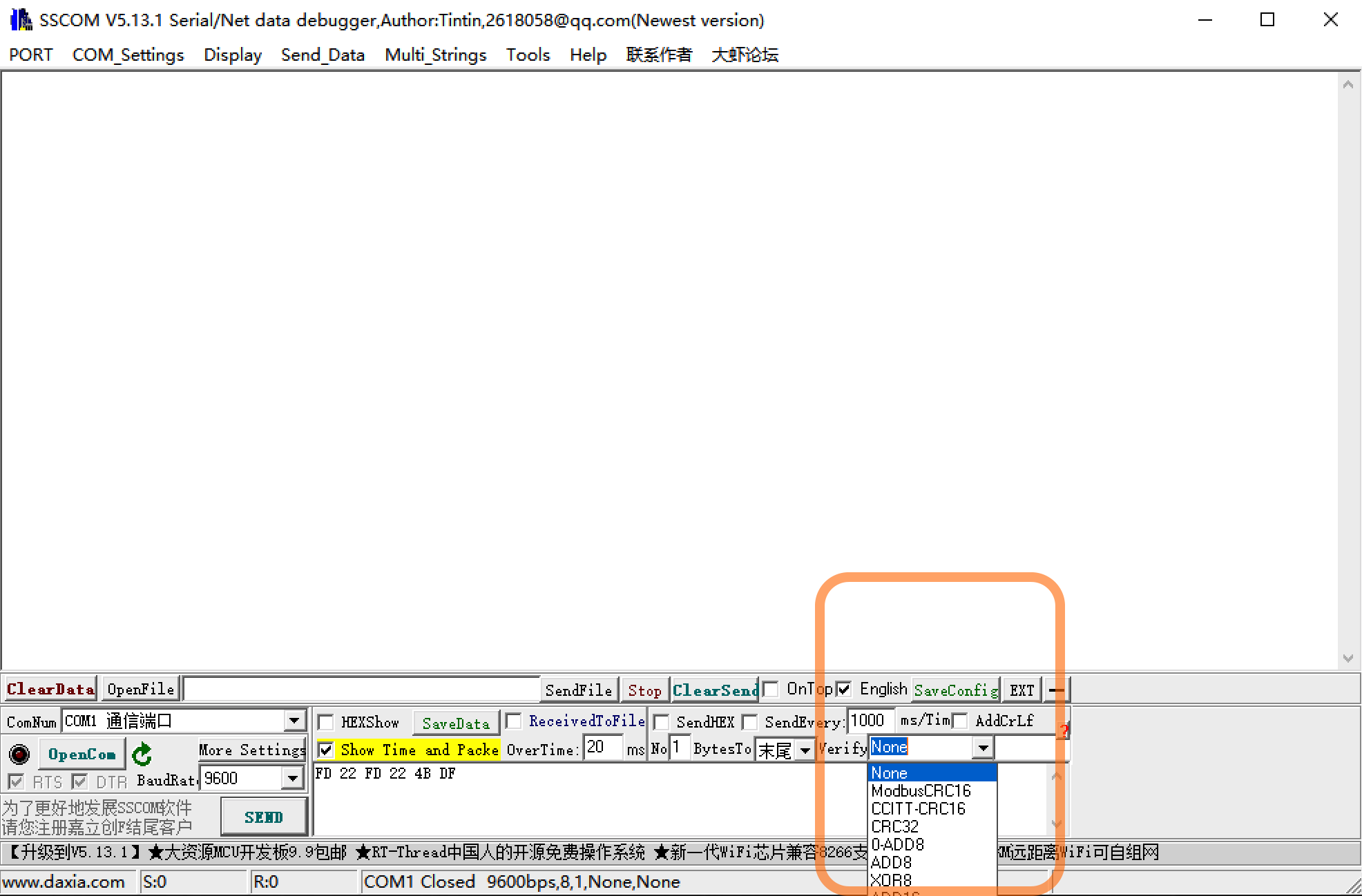The width and height of the screenshot is (1362, 896).
Task: Click the red question mark help icon
Action: [1064, 730]
